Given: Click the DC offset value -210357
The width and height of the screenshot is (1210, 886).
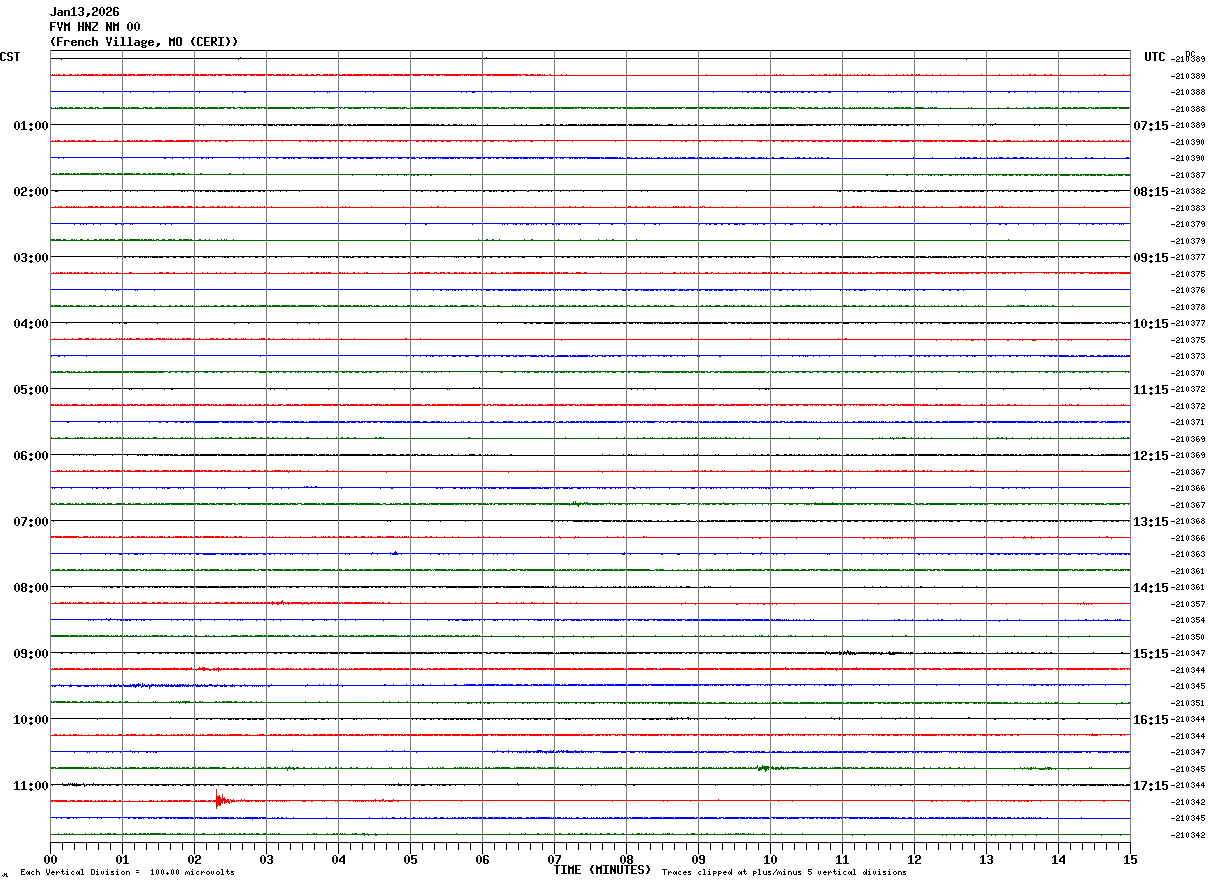Looking at the screenshot, I should click(x=1188, y=604).
